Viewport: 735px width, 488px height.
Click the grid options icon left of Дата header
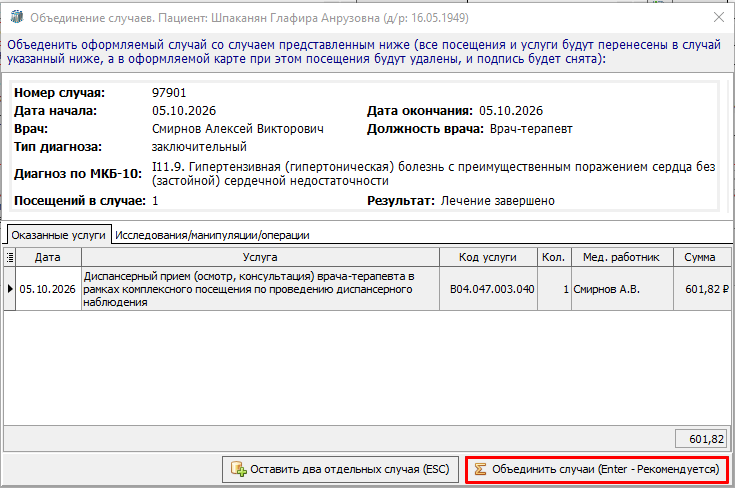tap(9, 257)
